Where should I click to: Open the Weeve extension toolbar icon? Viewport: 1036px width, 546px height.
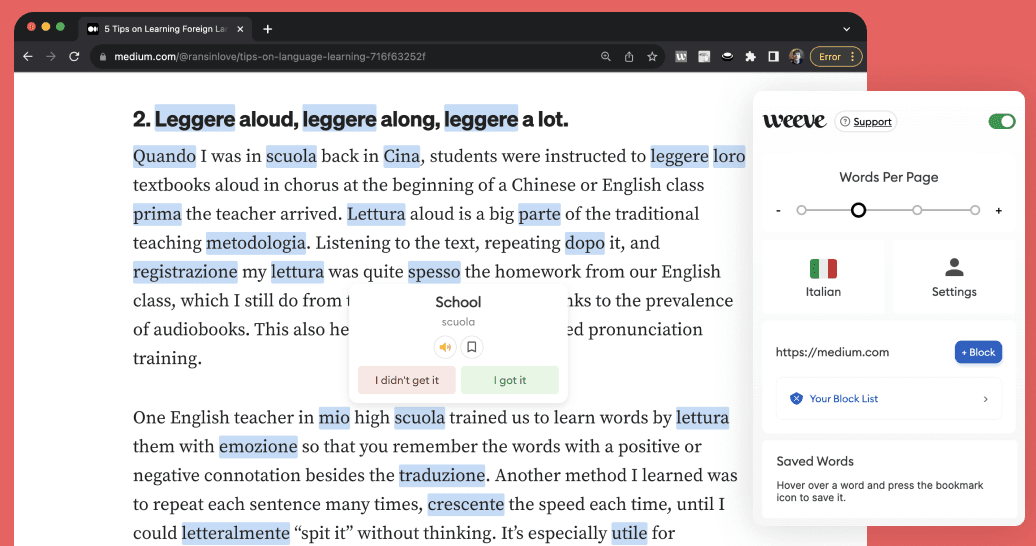tap(682, 57)
